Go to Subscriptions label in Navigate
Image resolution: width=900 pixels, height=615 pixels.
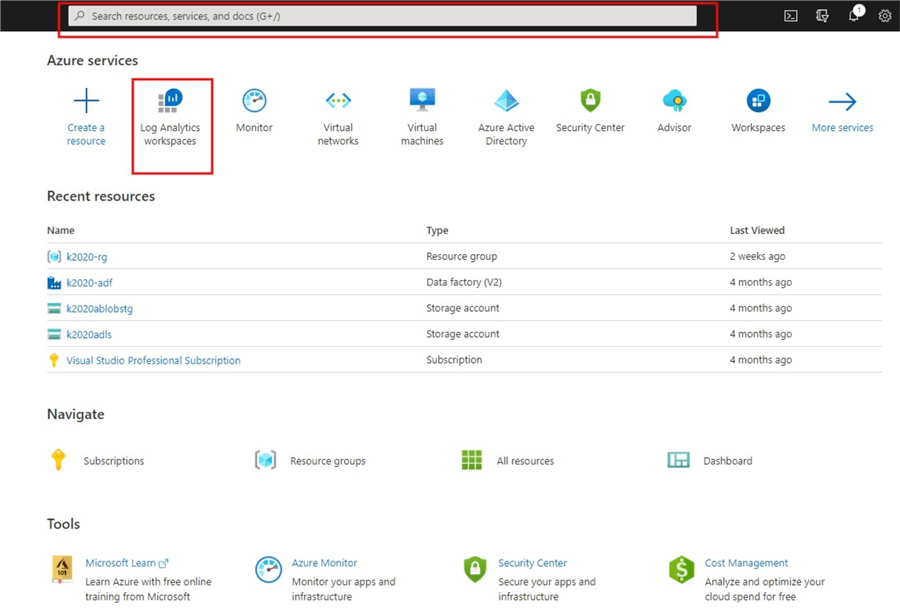coord(114,461)
